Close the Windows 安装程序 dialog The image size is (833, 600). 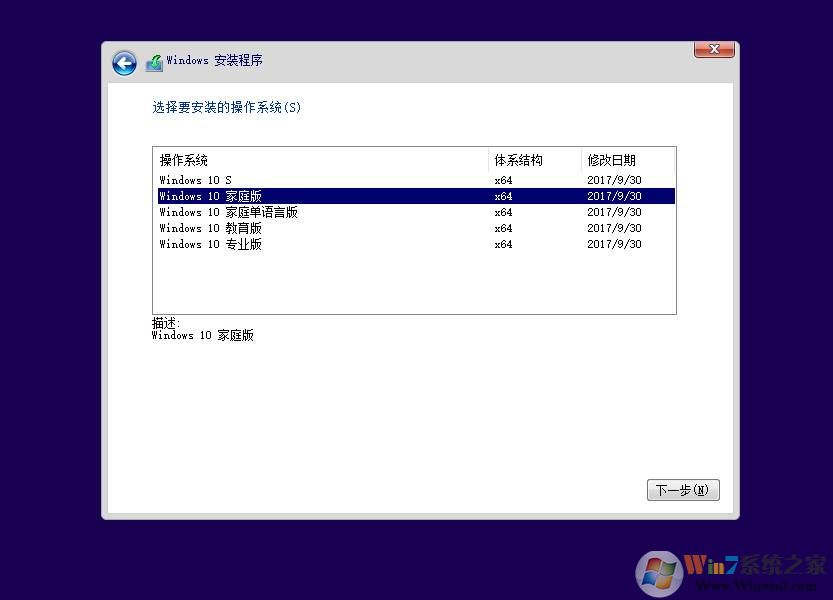coord(714,49)
